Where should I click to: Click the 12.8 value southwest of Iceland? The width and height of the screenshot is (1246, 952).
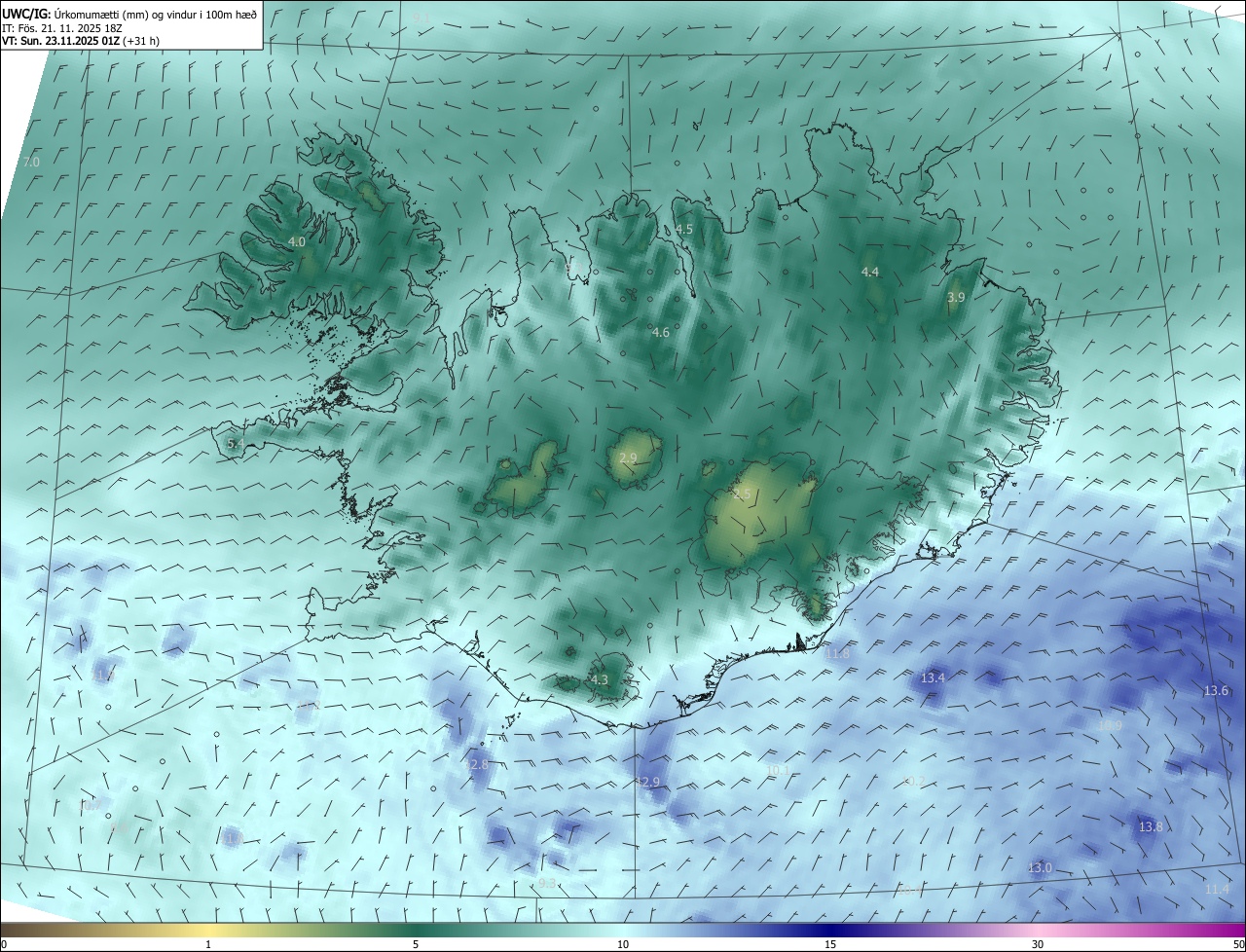click(x=476, y=765)
